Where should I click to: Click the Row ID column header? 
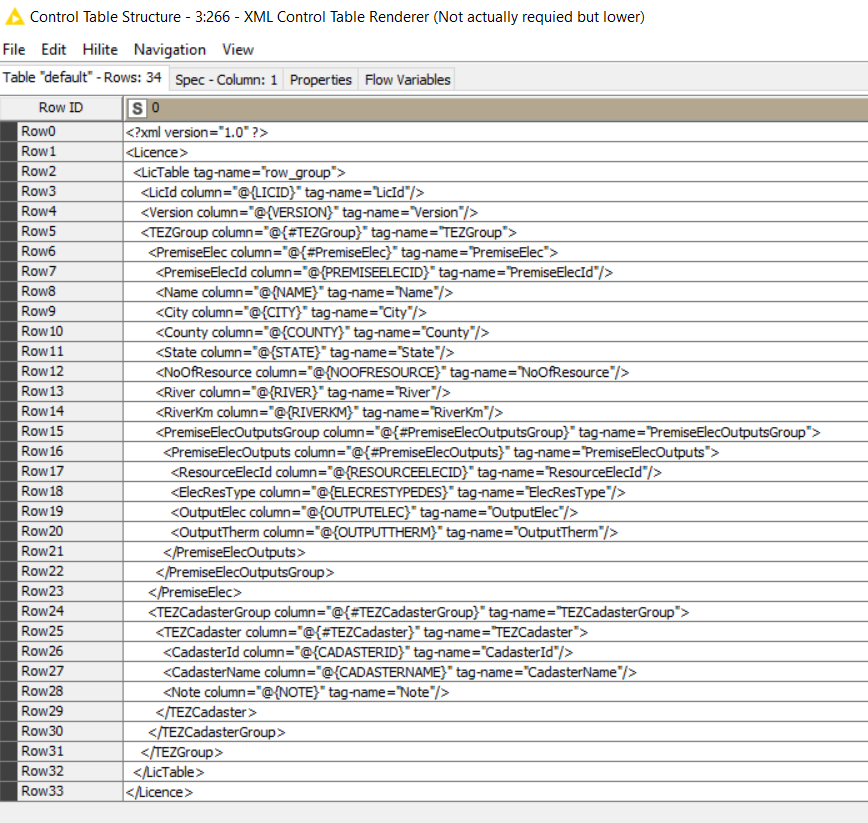tap(61, 108)
